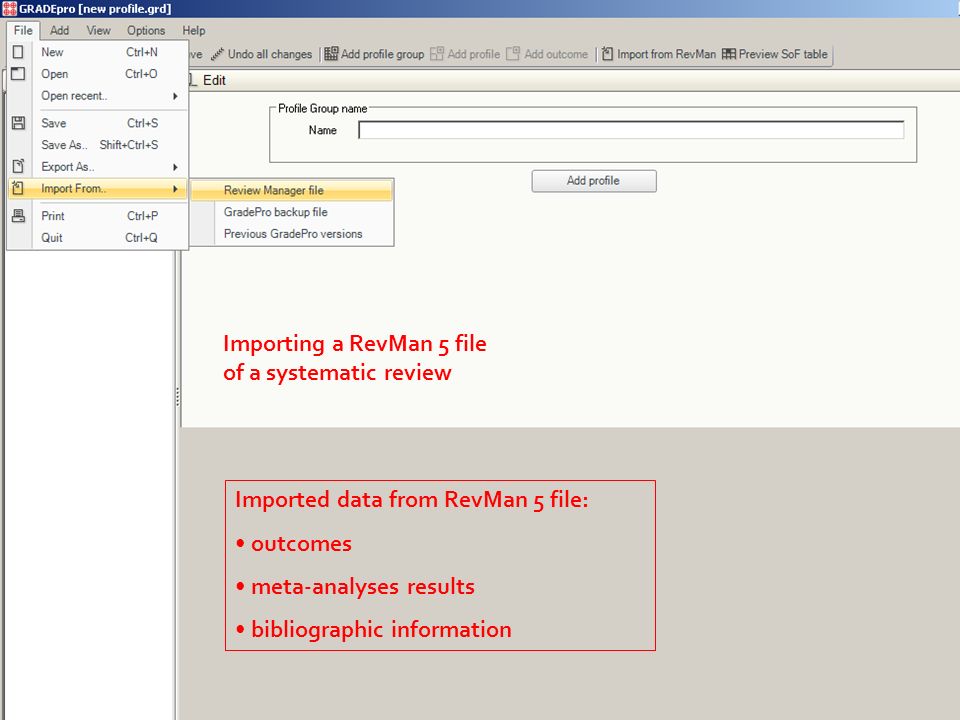
Task: Click the Add profile toolbar icon
Action: coord(437,54)
